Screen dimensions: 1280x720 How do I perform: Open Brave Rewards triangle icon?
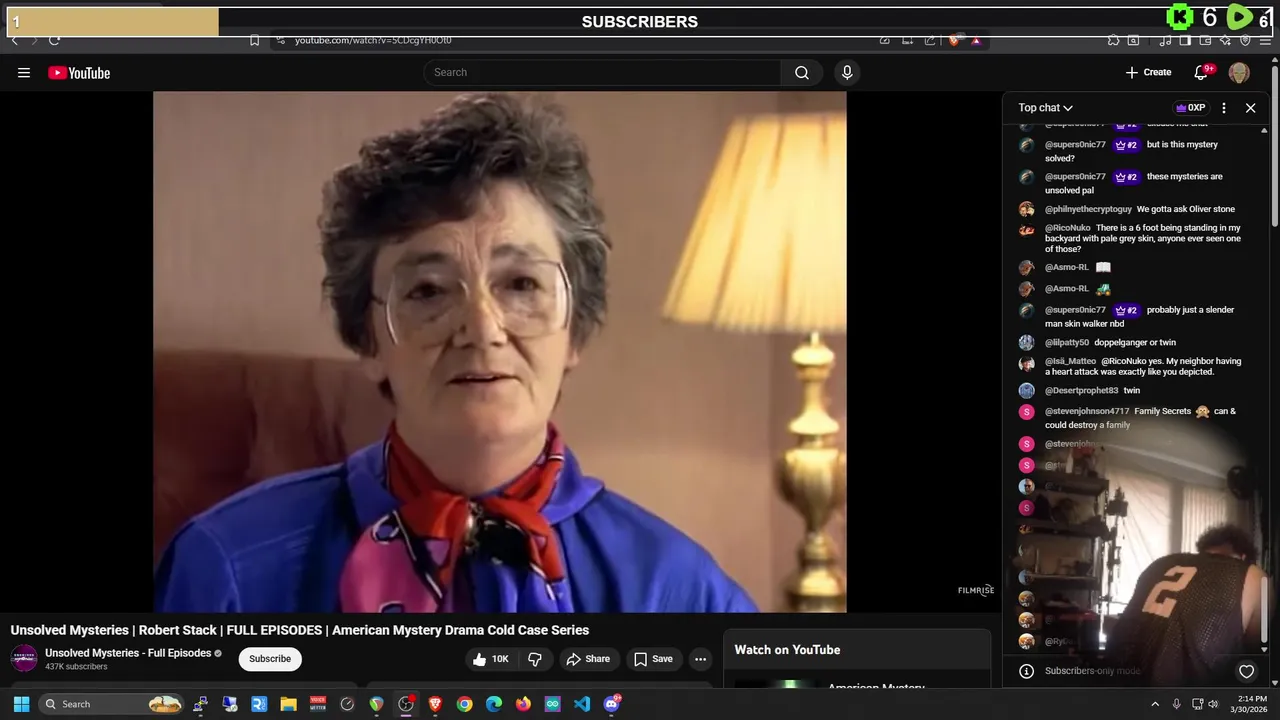point(976,40)
